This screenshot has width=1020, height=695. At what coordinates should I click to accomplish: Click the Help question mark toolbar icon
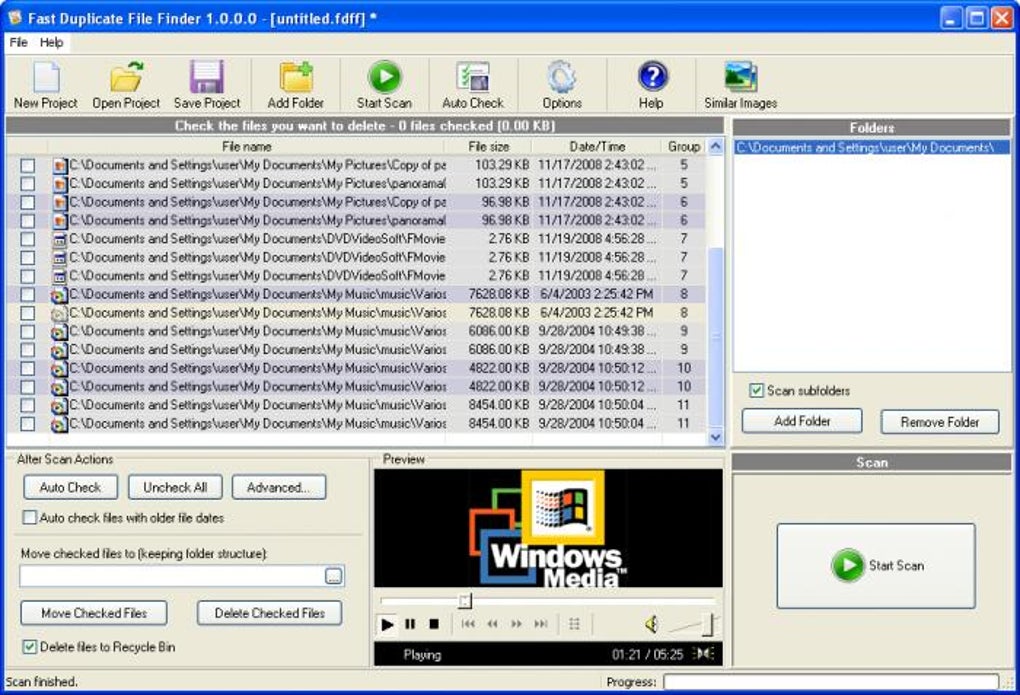[x=652, y=77]
